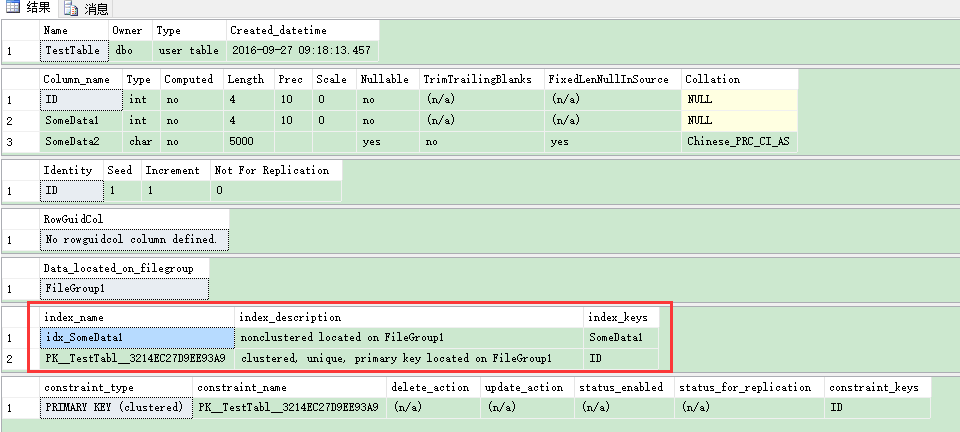This screenshot has height=432, width=960.
Task: Click the Collation column header
Action: 740,80
